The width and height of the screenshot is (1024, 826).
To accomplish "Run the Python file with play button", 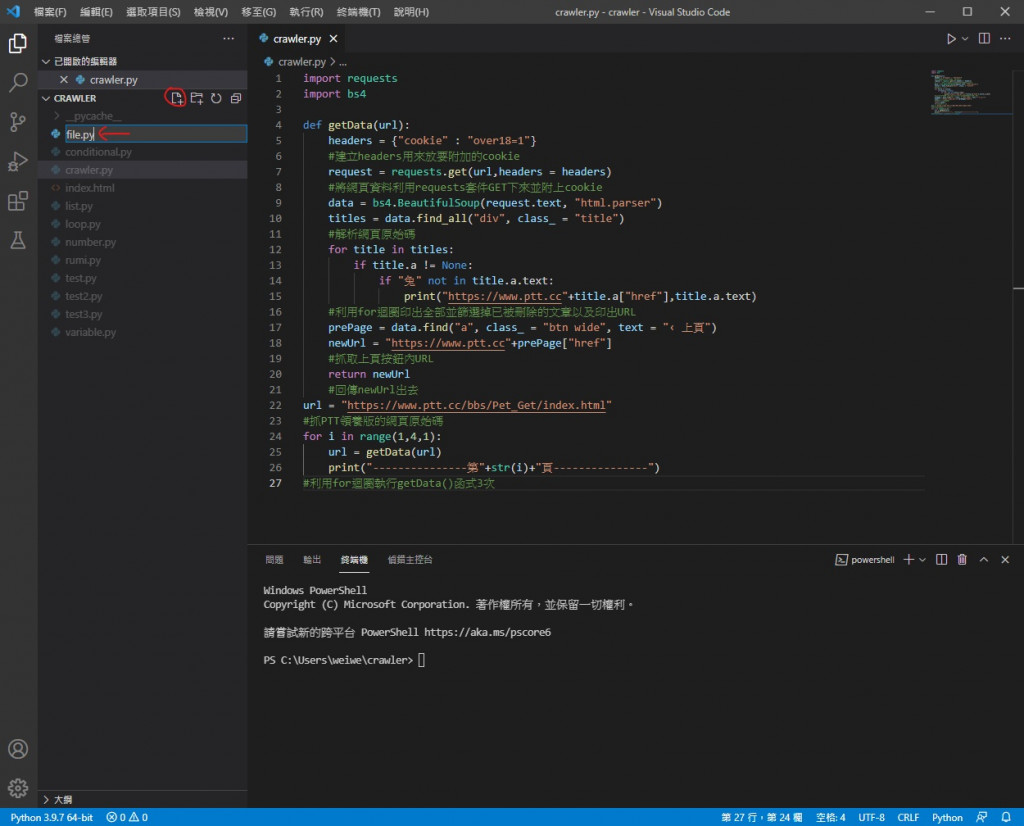I will click(x=951, y=39).
